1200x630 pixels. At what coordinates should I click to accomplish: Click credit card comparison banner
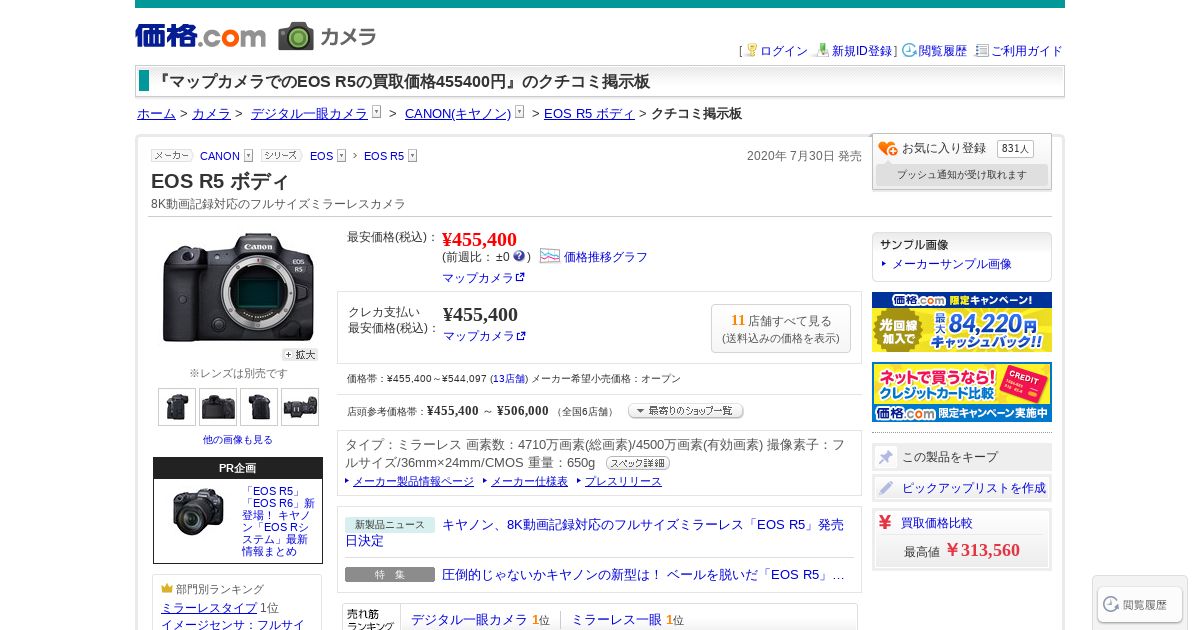[962, 392]
